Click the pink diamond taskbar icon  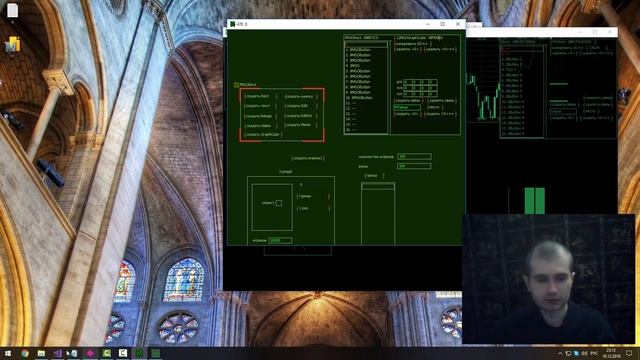click(x=90, y=353)
